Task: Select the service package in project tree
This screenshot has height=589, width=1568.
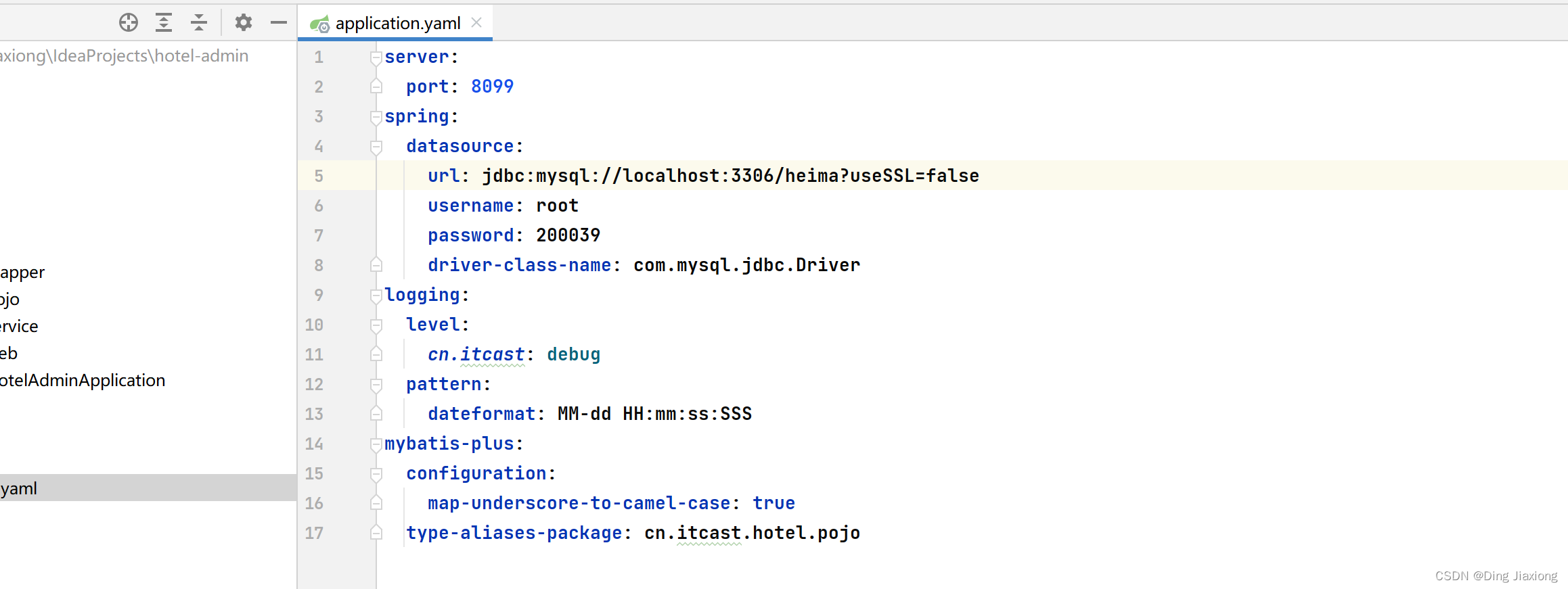Action: (19, 326)
